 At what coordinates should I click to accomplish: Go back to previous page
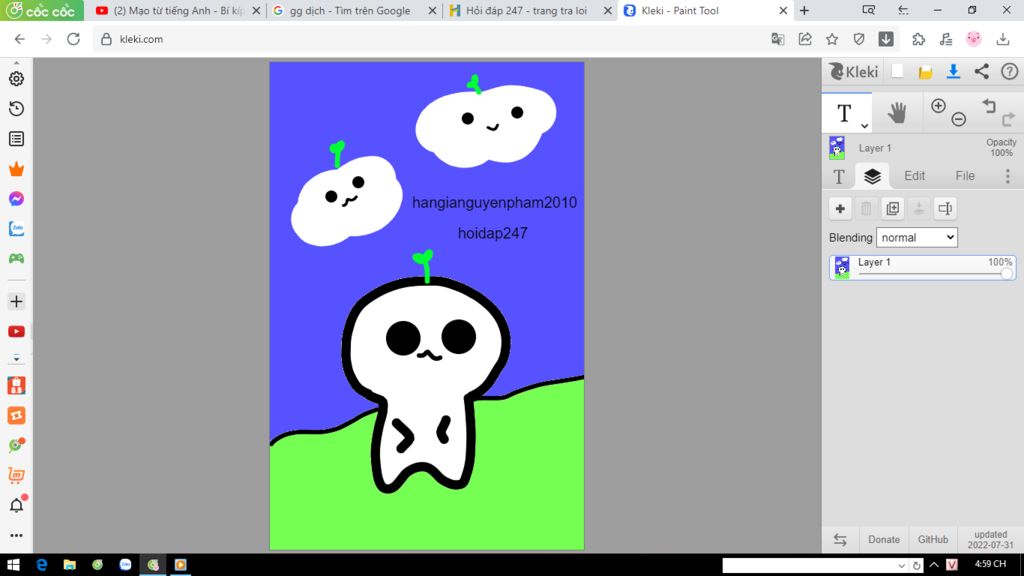tap(20, 39)
